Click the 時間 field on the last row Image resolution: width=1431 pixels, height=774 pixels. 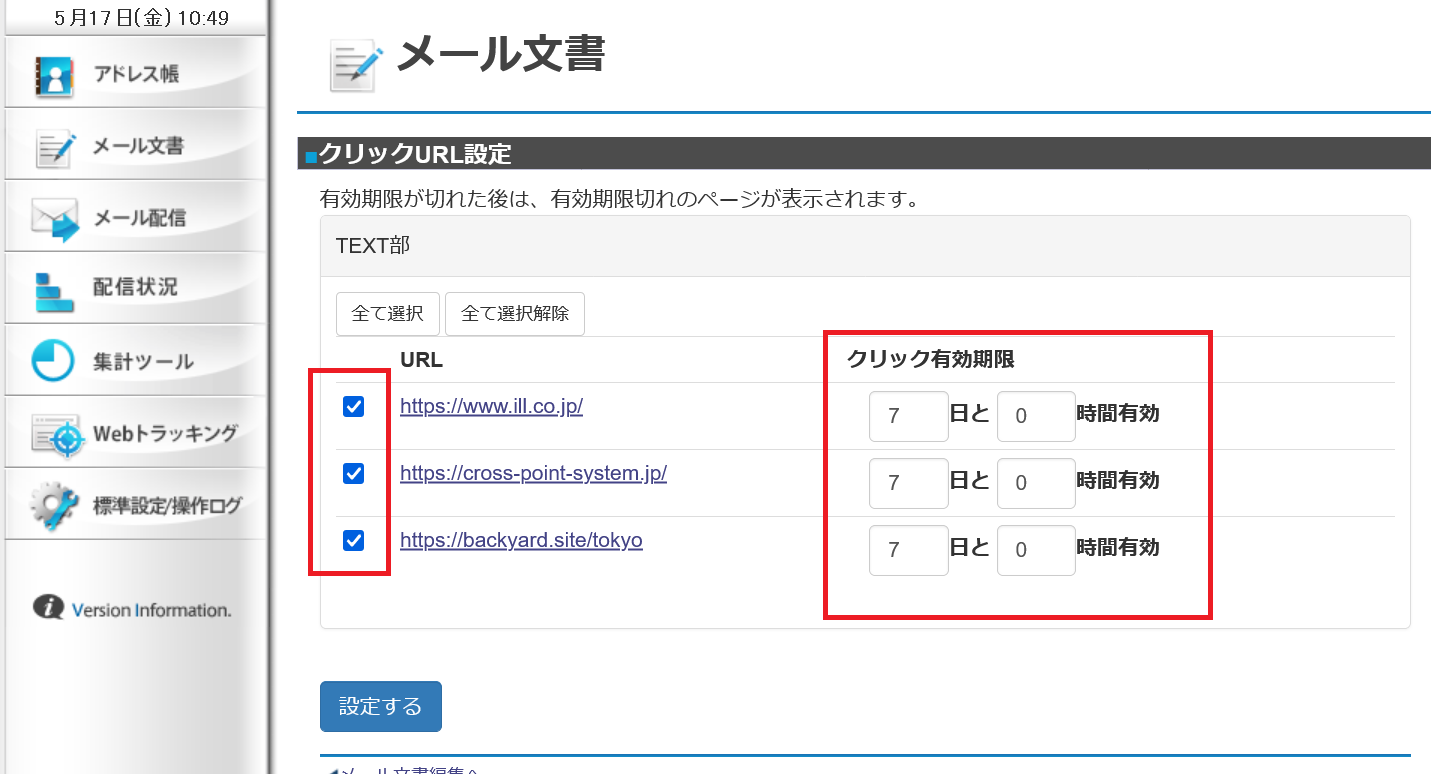point(1036,550)
